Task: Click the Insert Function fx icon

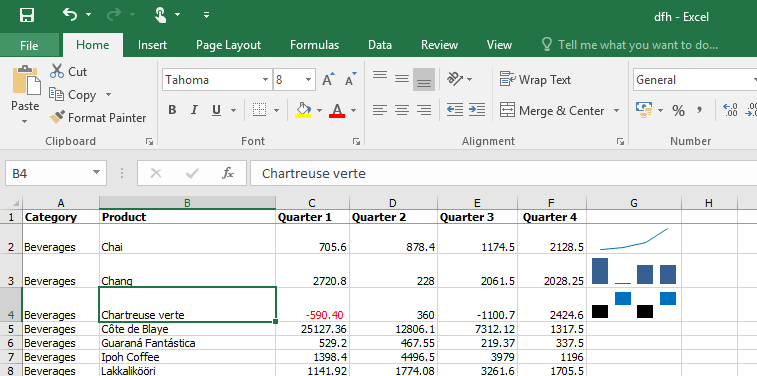Action: 228,173
